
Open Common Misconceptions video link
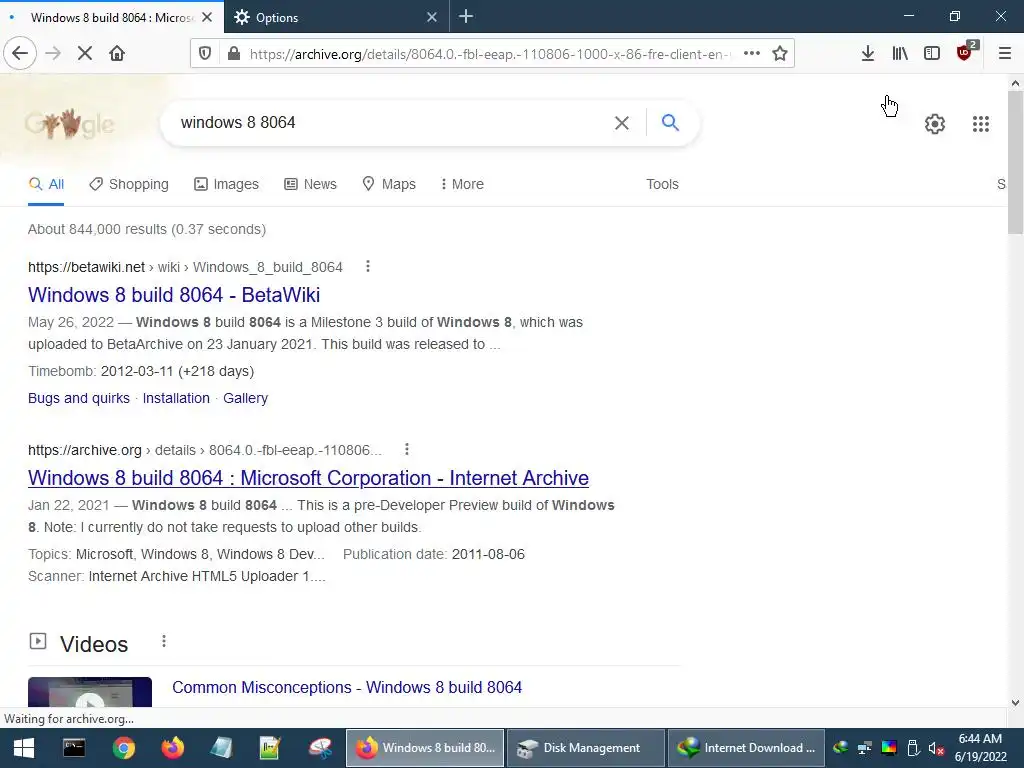tap(347, 688)
